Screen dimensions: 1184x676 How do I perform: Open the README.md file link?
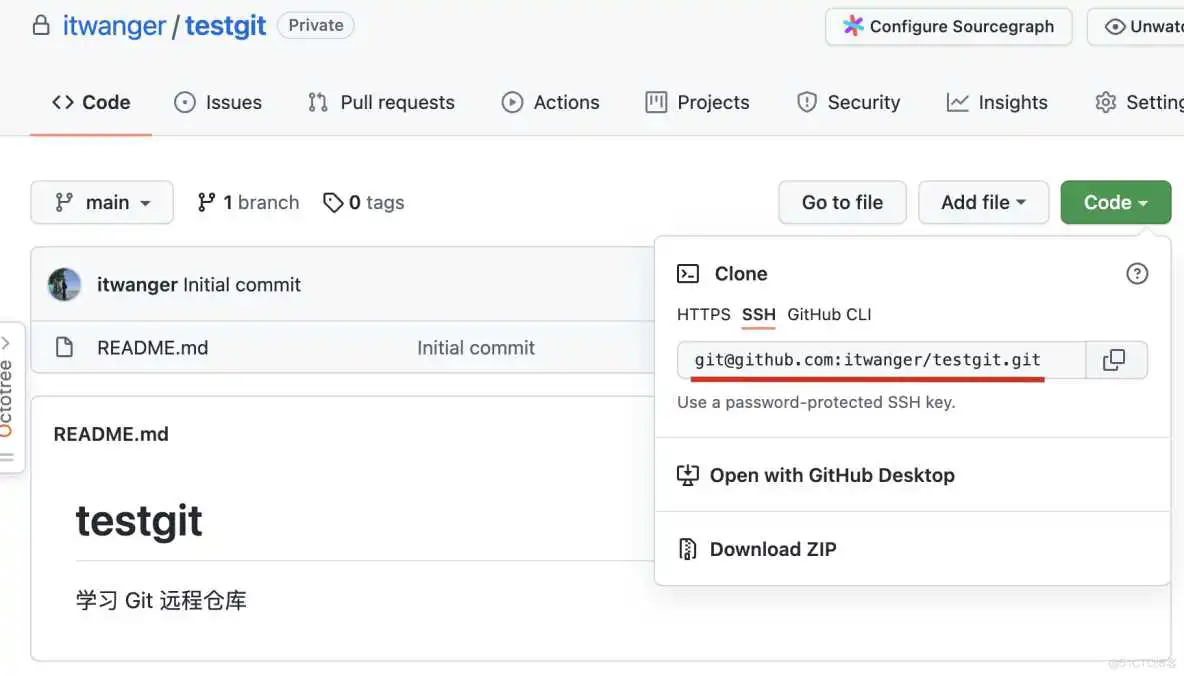click(152, 347)
